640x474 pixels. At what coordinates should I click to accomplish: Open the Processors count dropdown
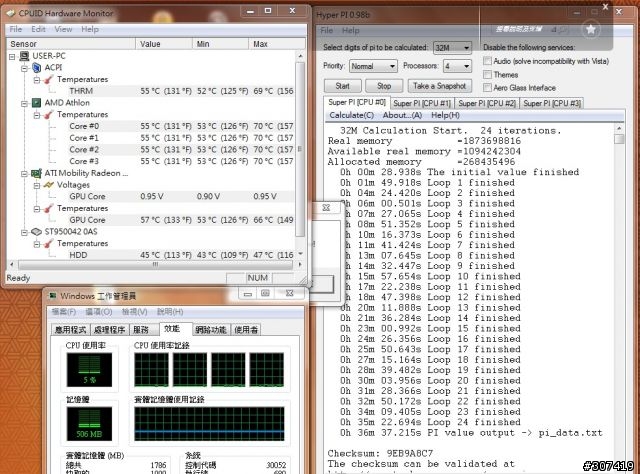tap(458, 66)
